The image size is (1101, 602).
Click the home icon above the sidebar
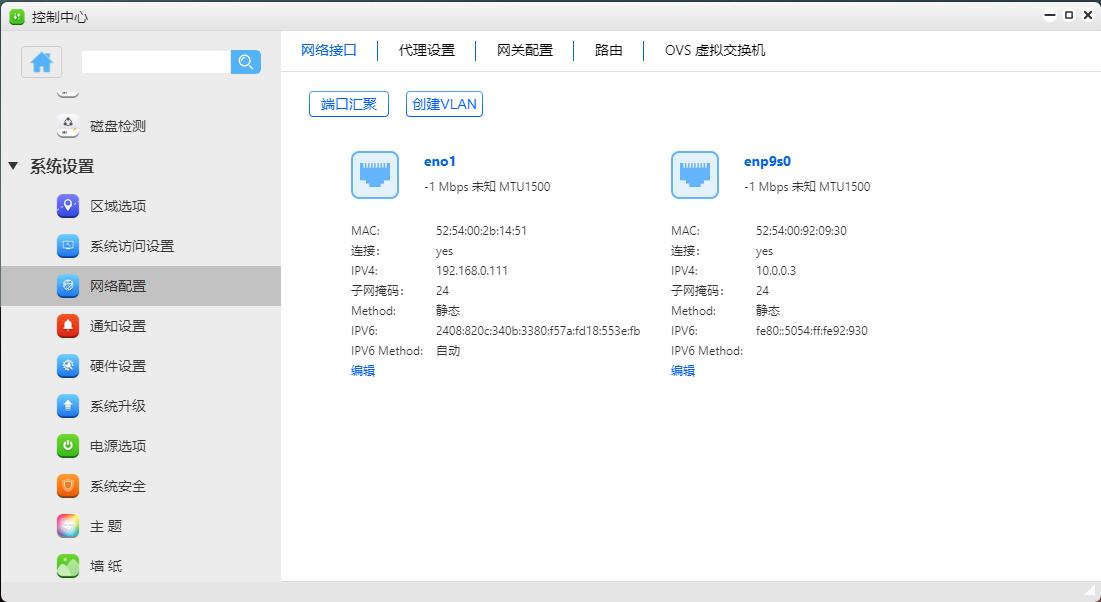[x=41, y=61]
